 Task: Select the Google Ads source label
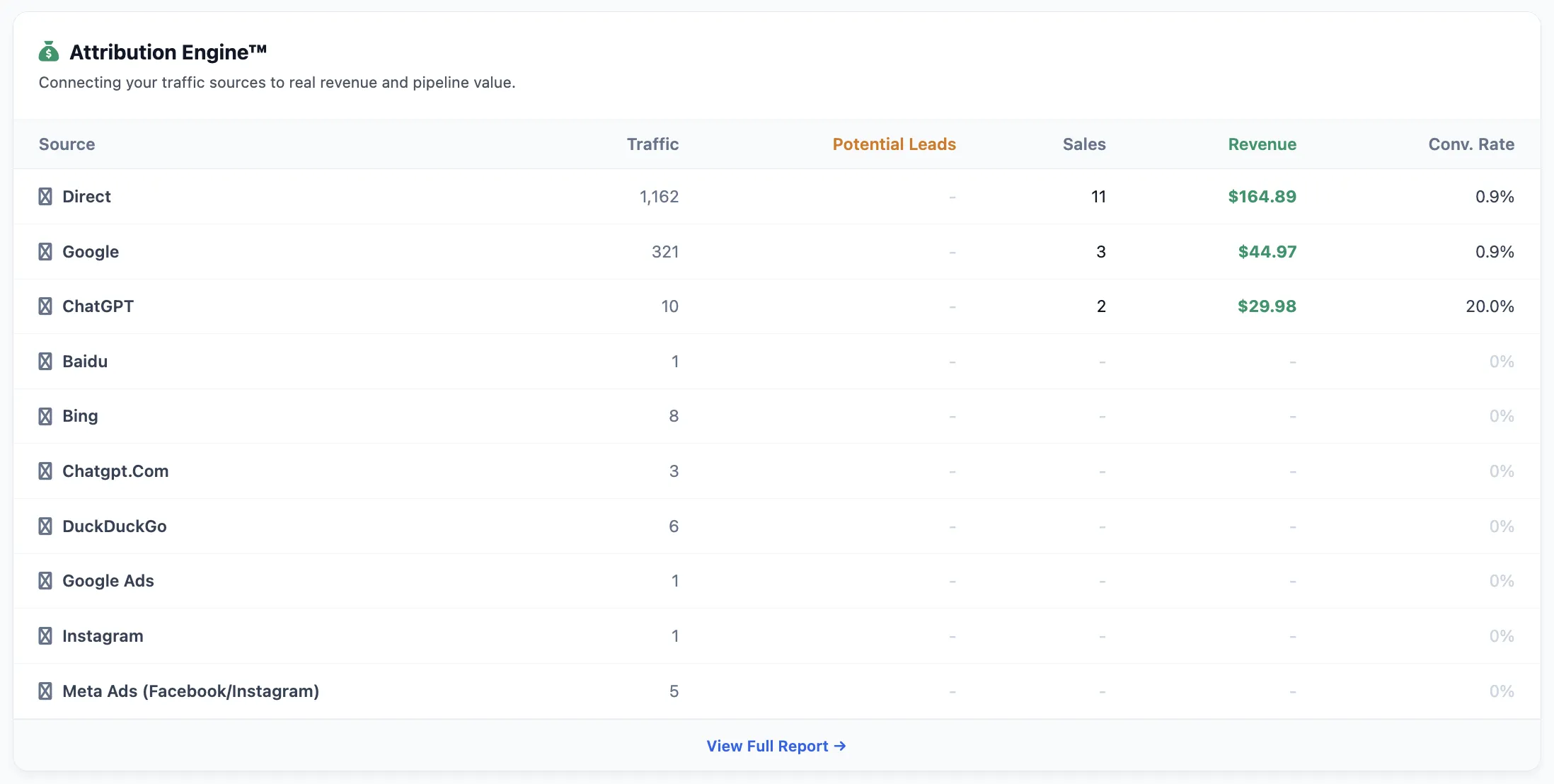coord(108,581)
